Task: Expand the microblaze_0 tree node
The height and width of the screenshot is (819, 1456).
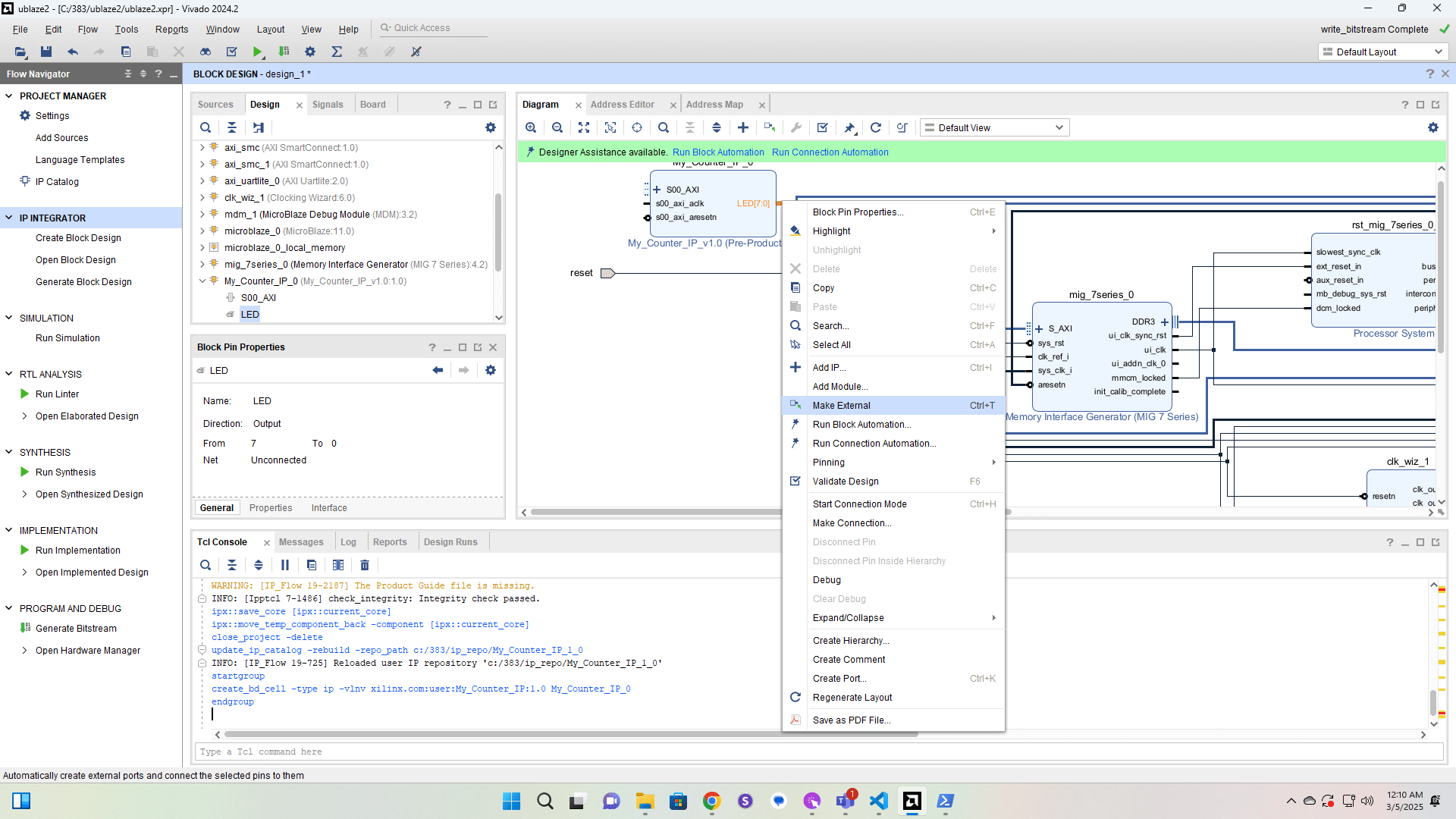Action: [x=202, y=231]
